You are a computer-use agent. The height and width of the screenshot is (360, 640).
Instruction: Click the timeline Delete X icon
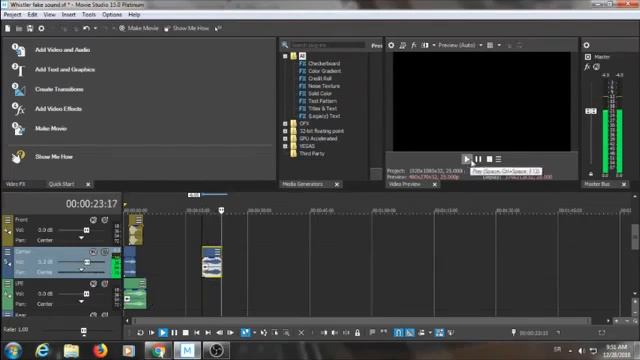(301, 333)
